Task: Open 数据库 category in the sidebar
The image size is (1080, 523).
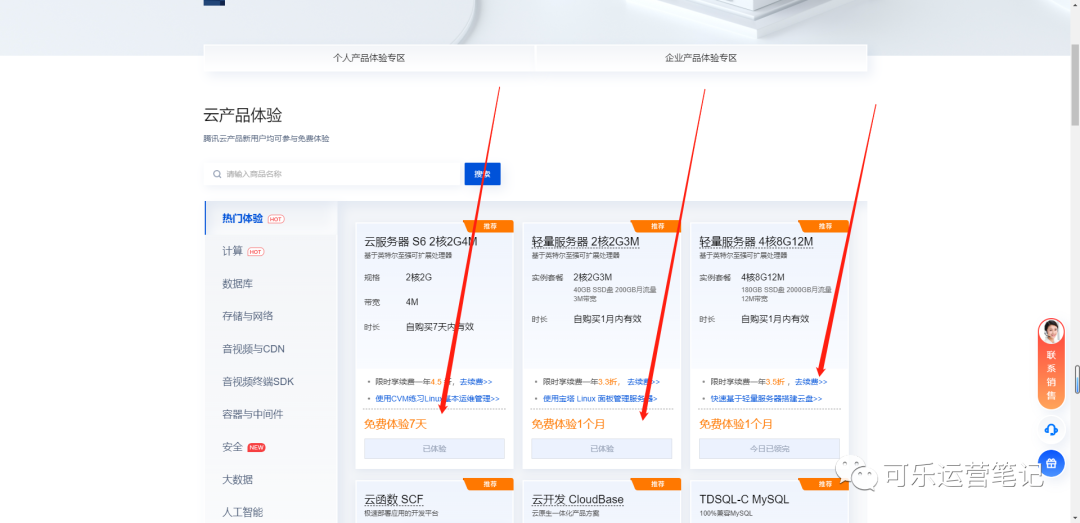Action: [x=238, y=284]
